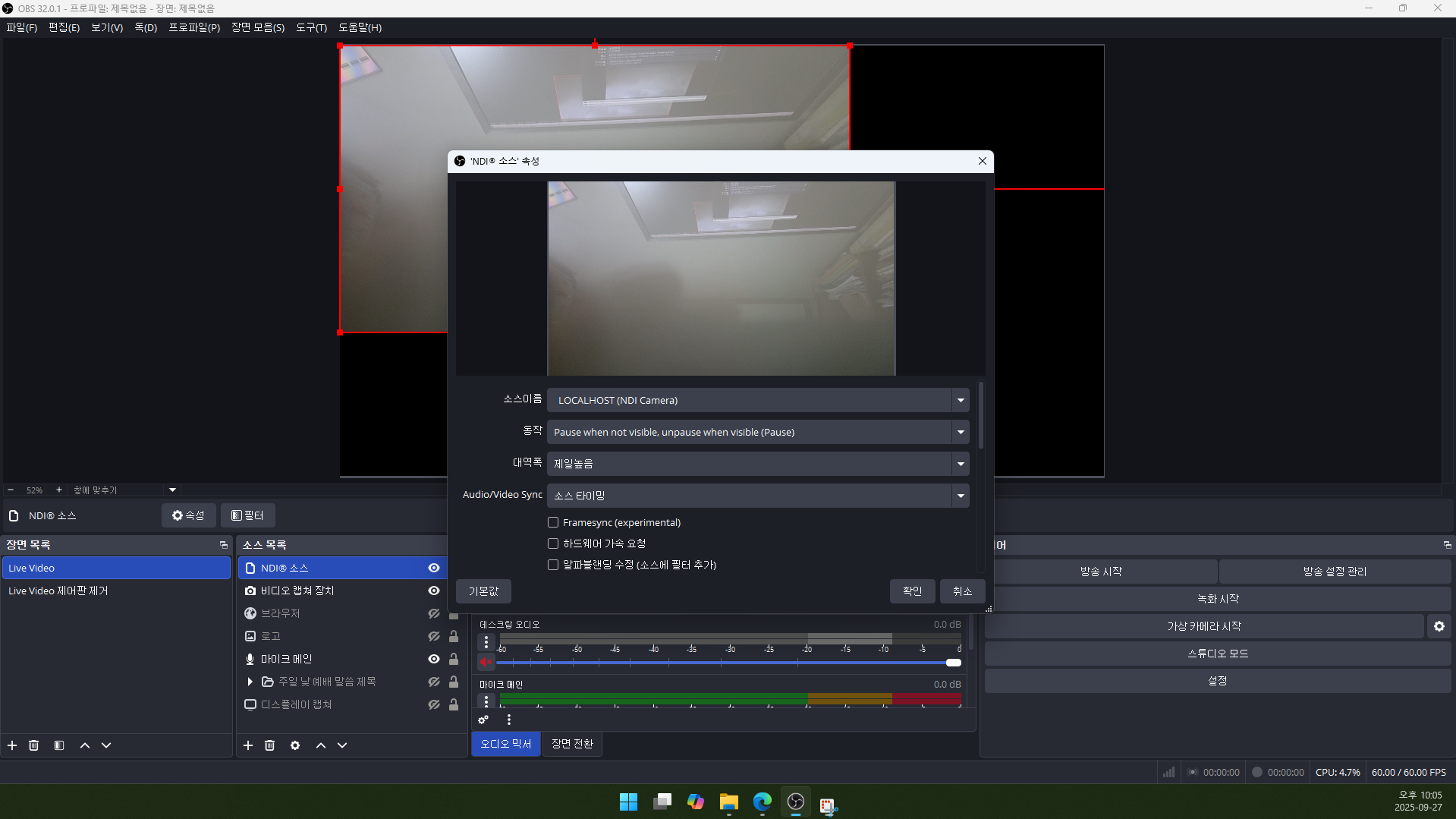This screenshot has width=1456, height=819.
Task: Open the 대역폭 dropdown
Action: coord(757,464)
